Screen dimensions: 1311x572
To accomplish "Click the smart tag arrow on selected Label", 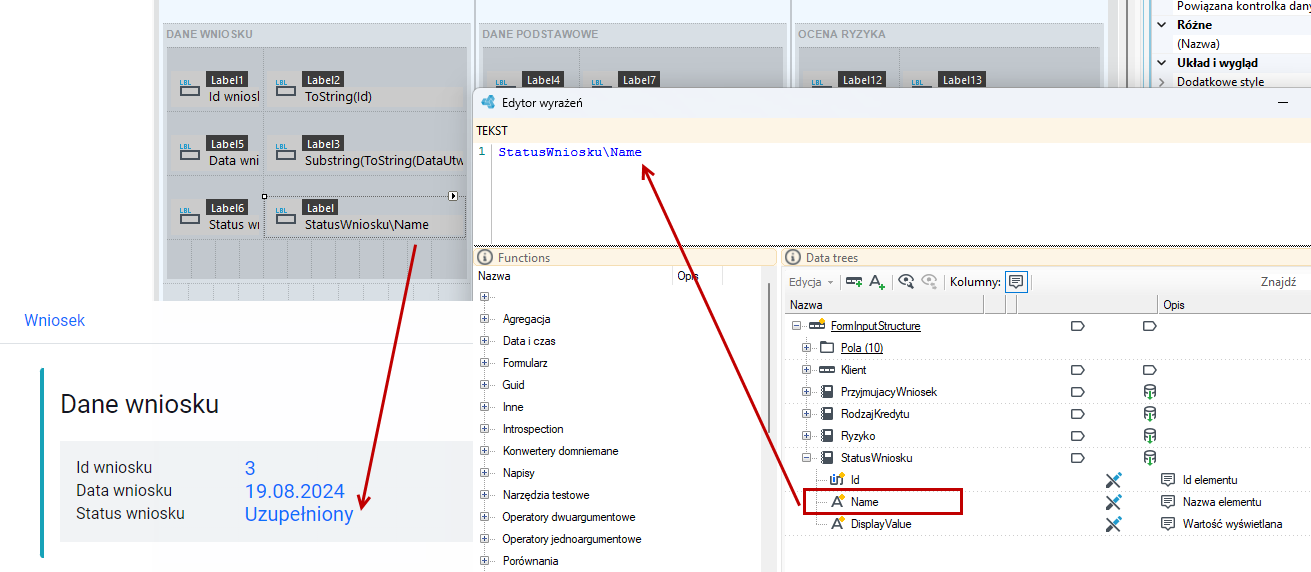I will coord(453,196).
